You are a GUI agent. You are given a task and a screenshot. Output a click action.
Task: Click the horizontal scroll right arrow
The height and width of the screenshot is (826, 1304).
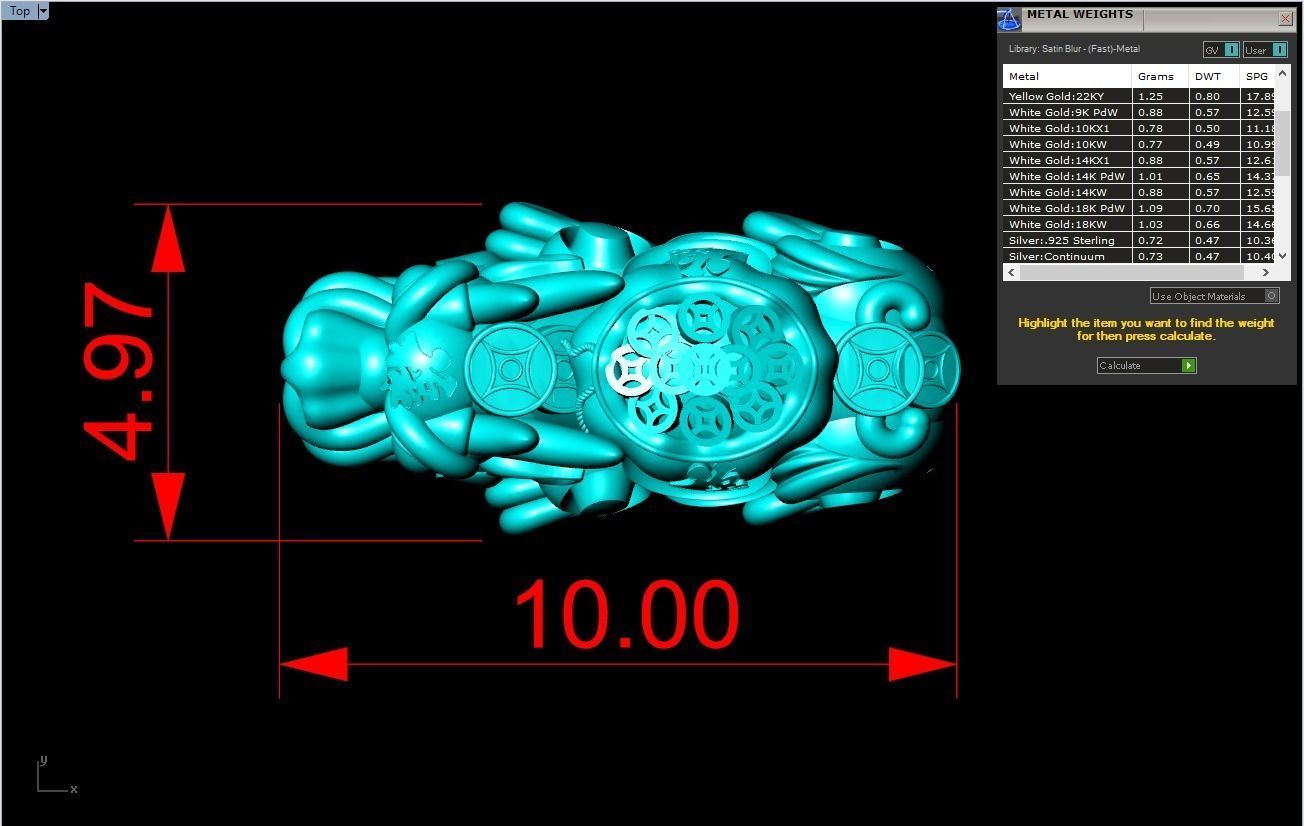1266,272
